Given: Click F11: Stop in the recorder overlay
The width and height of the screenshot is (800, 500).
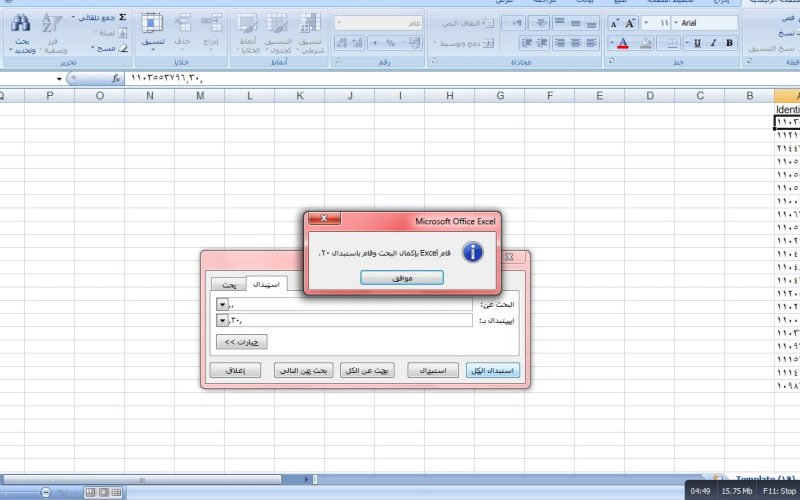Looking at the screenshot, I should pos(779,491).
